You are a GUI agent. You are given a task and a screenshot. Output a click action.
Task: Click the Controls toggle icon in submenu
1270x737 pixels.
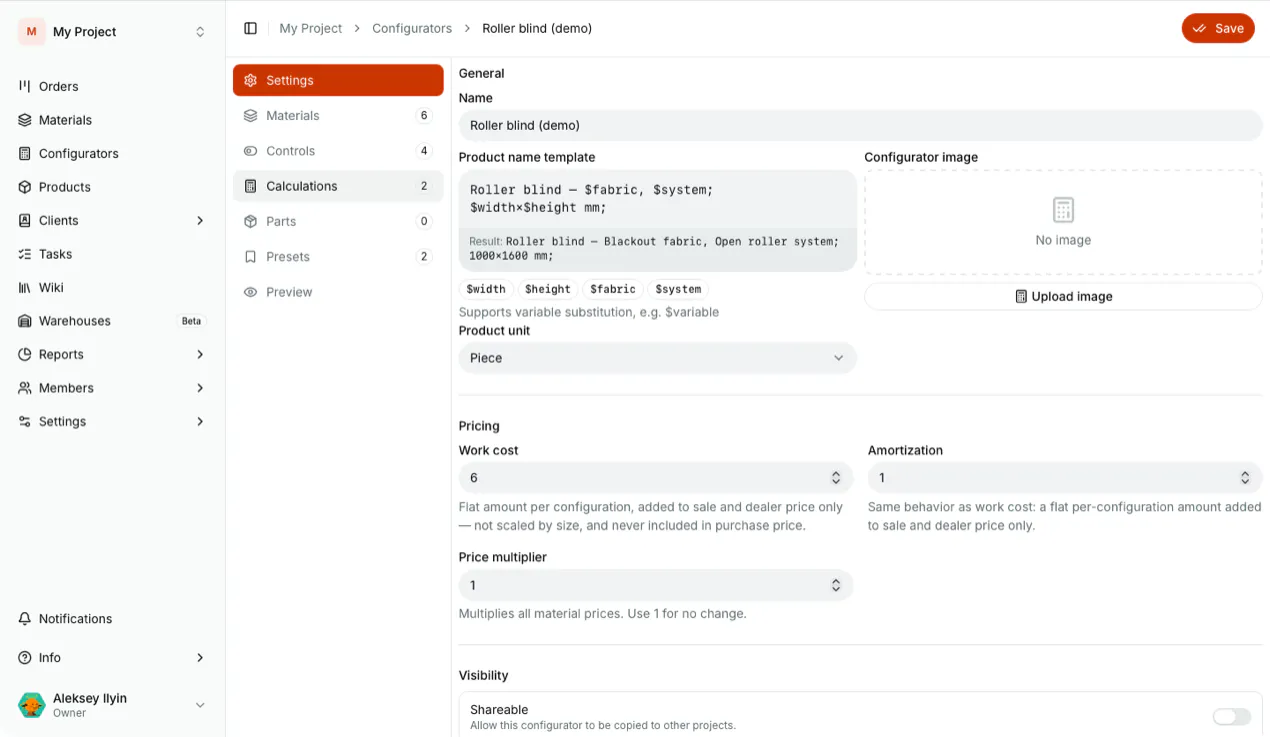pos(251,151)
